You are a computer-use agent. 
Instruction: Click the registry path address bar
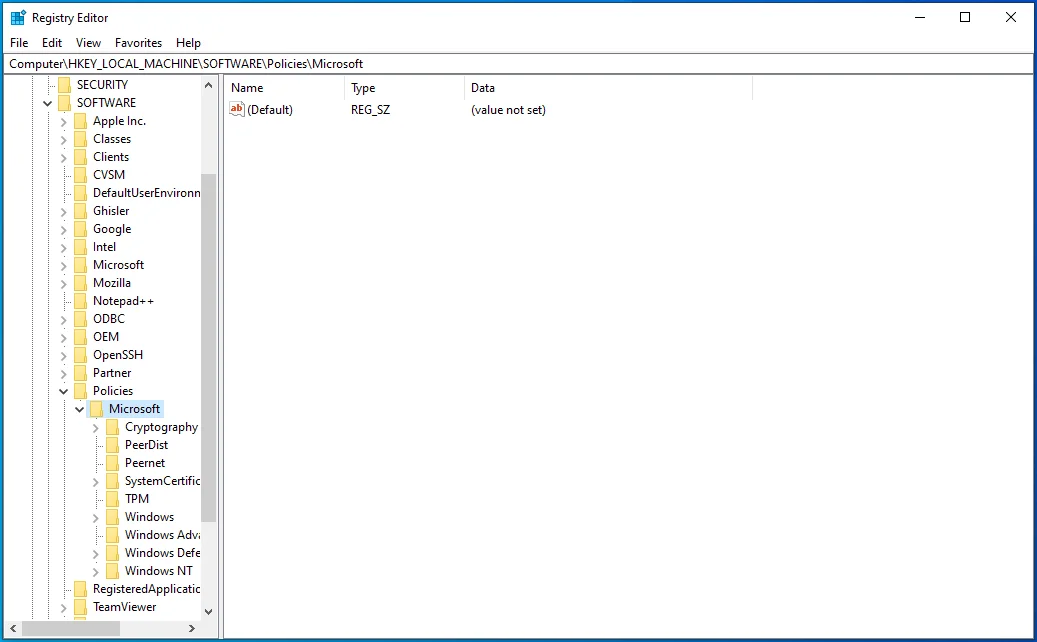(518, 64)
